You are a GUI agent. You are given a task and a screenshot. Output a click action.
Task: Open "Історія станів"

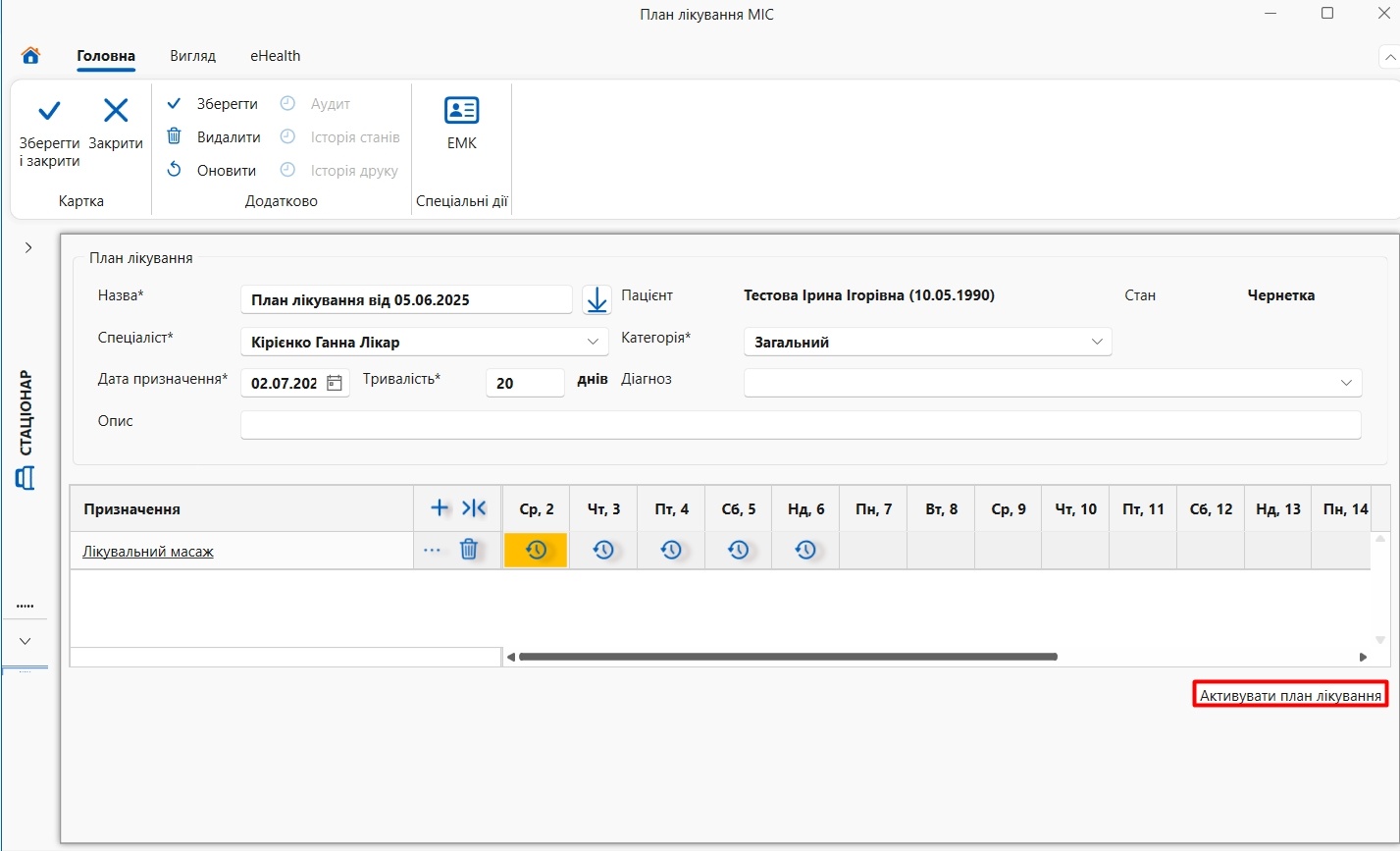[x=339, y=137]
